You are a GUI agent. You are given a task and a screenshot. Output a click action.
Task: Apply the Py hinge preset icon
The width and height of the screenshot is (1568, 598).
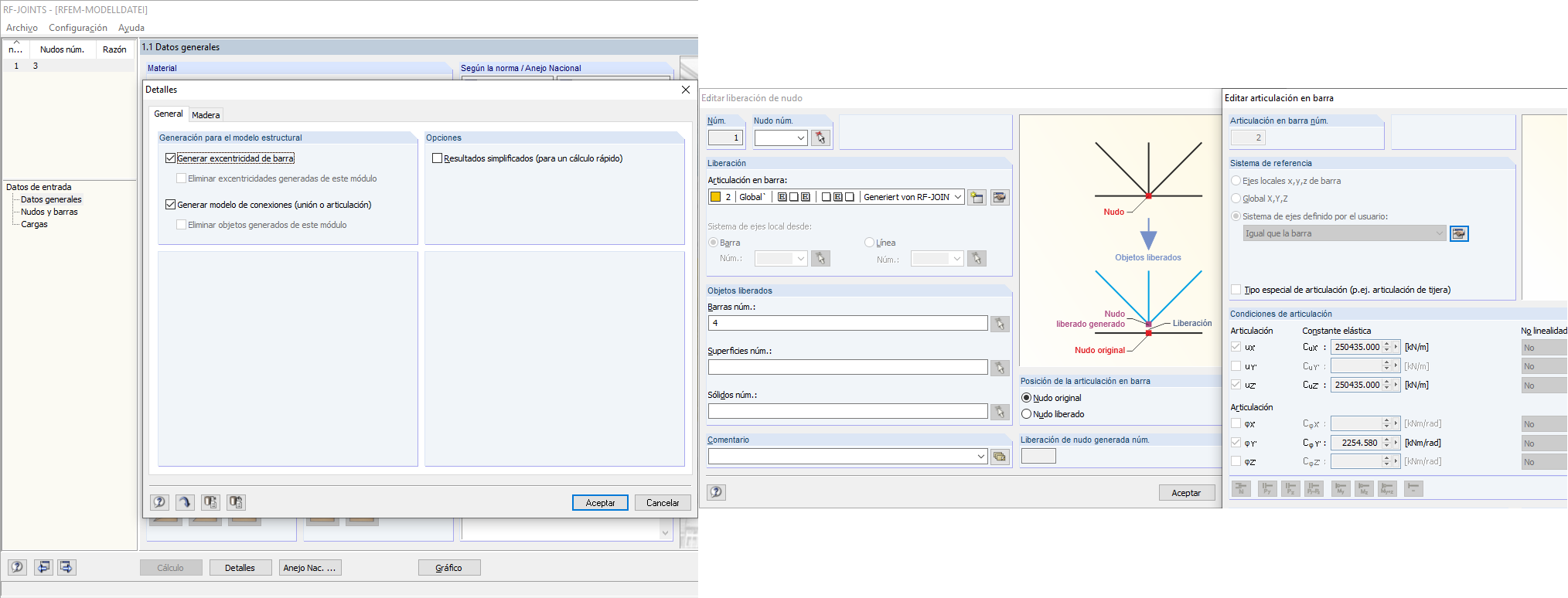(x=1267, y=488)
